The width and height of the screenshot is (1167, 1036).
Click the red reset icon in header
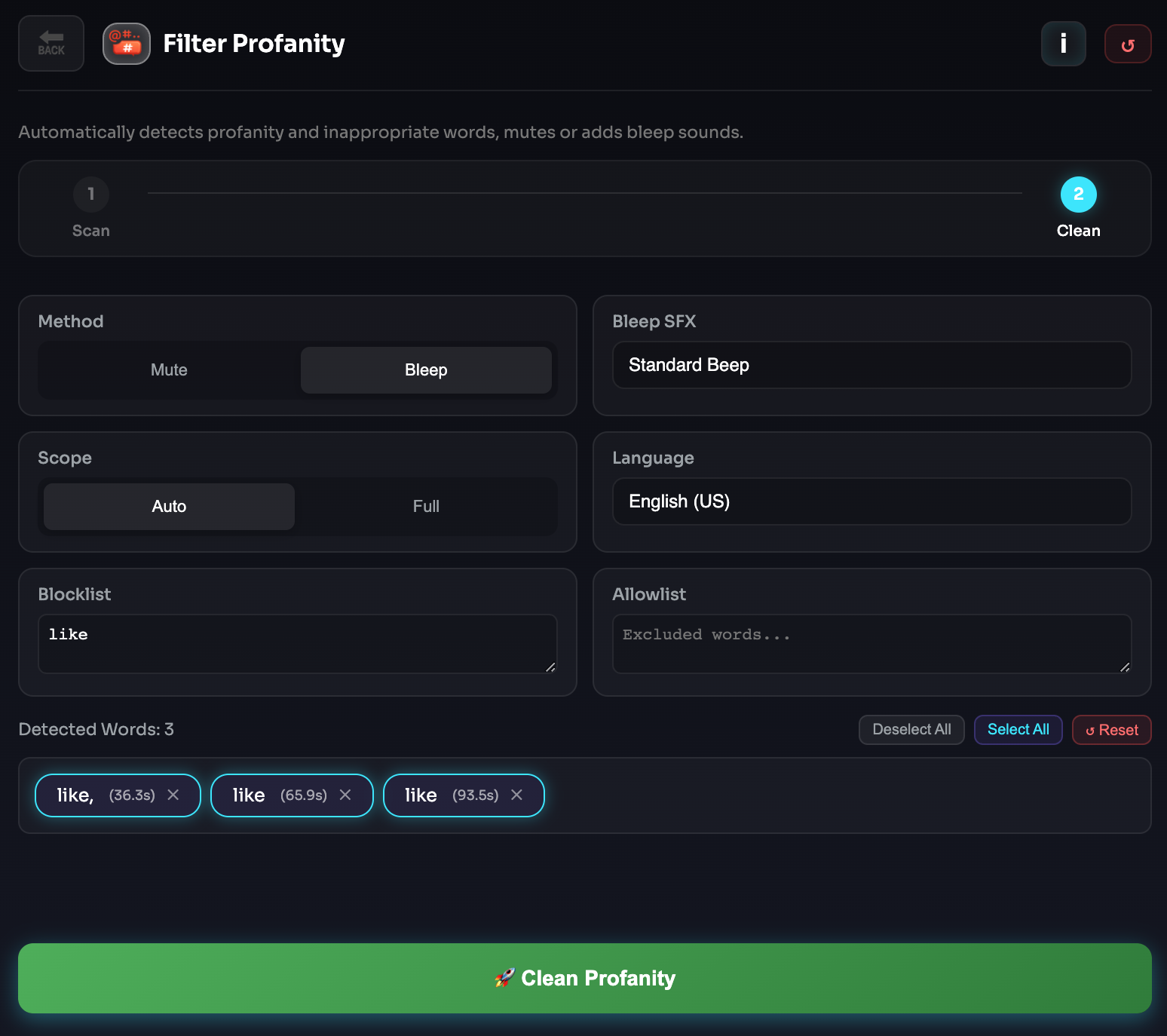[x=1127, y=44]
